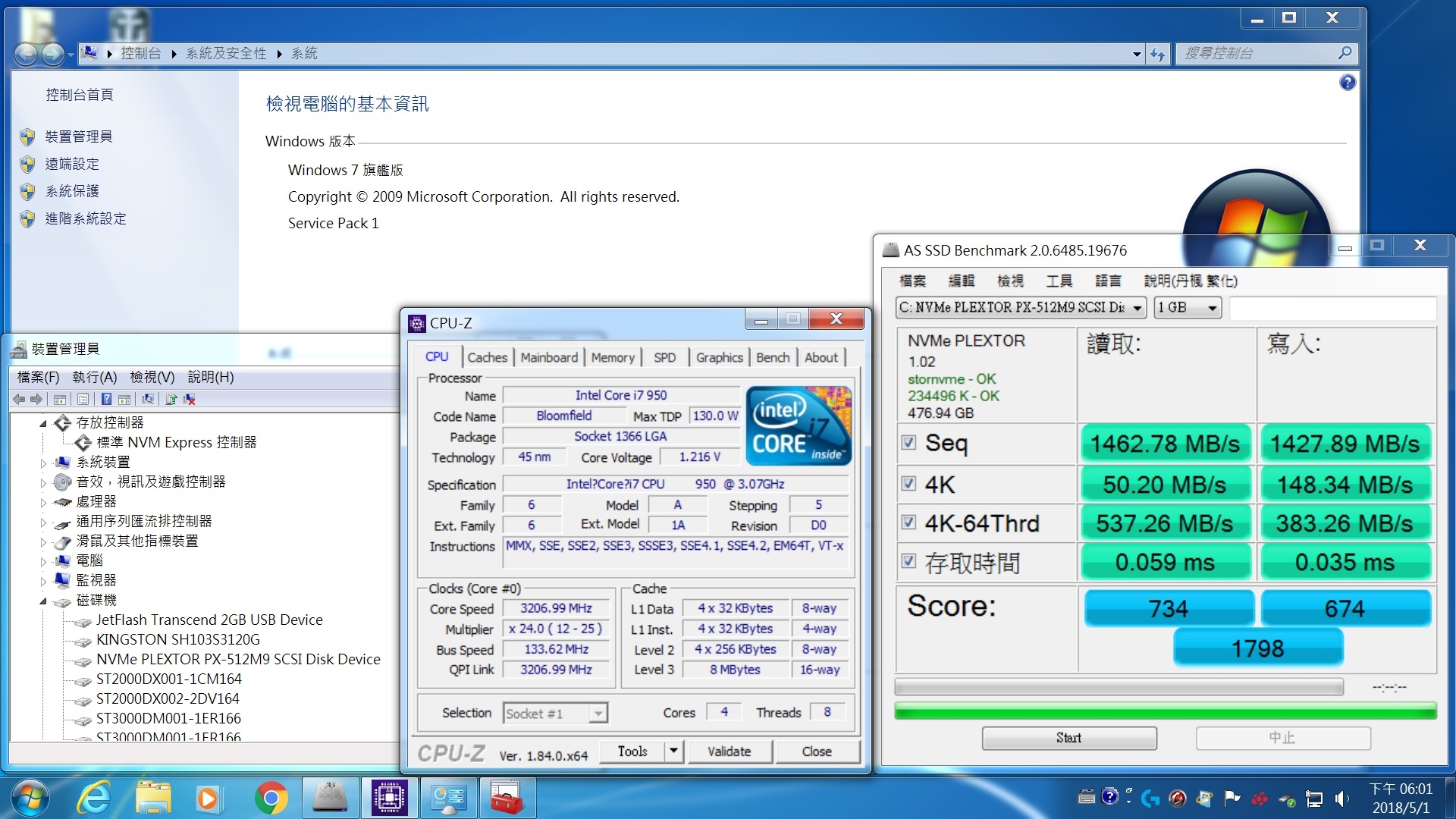Open 進階系統設定 link in sidebar
1456x819 pixels.
coord(86,218)
